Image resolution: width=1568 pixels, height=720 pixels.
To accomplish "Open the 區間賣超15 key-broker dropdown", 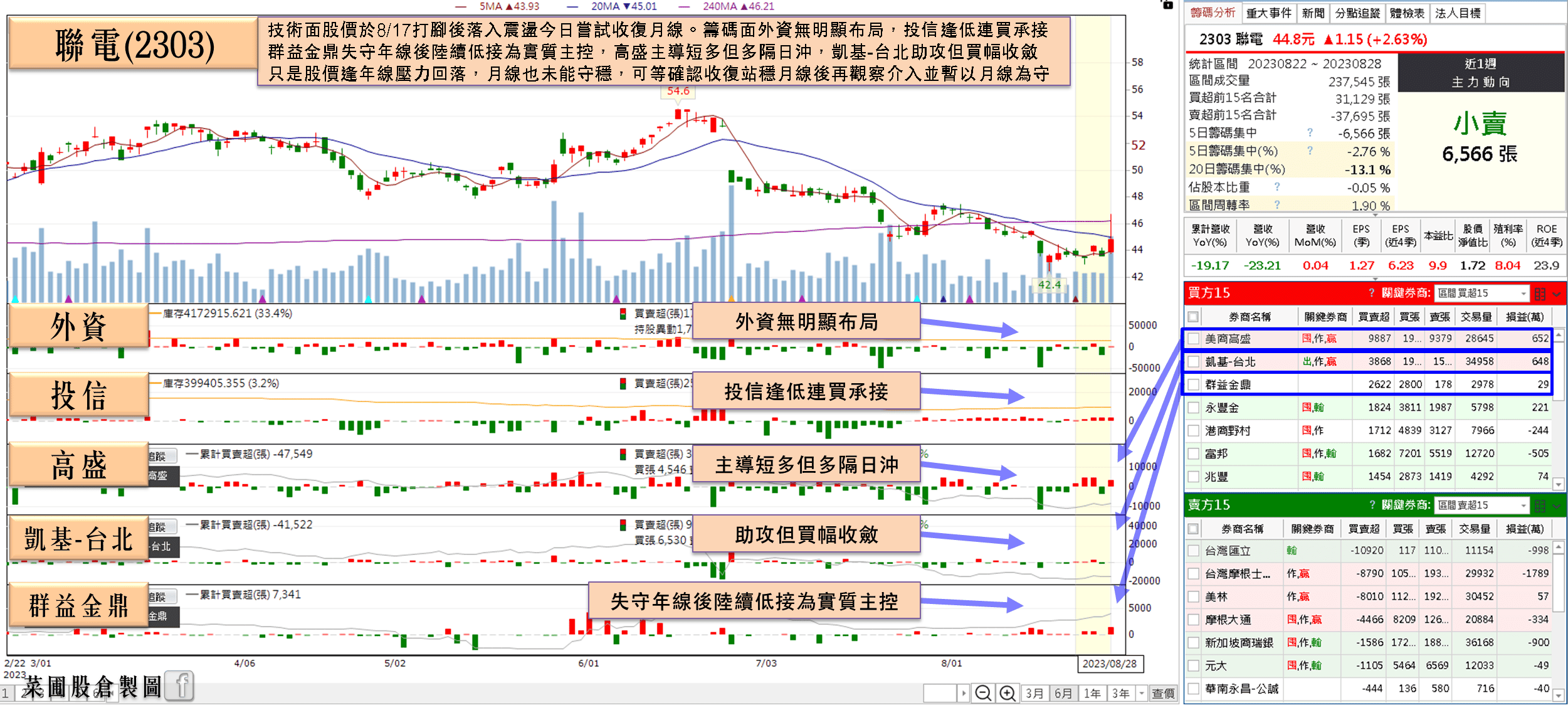I will point(1482,506).
